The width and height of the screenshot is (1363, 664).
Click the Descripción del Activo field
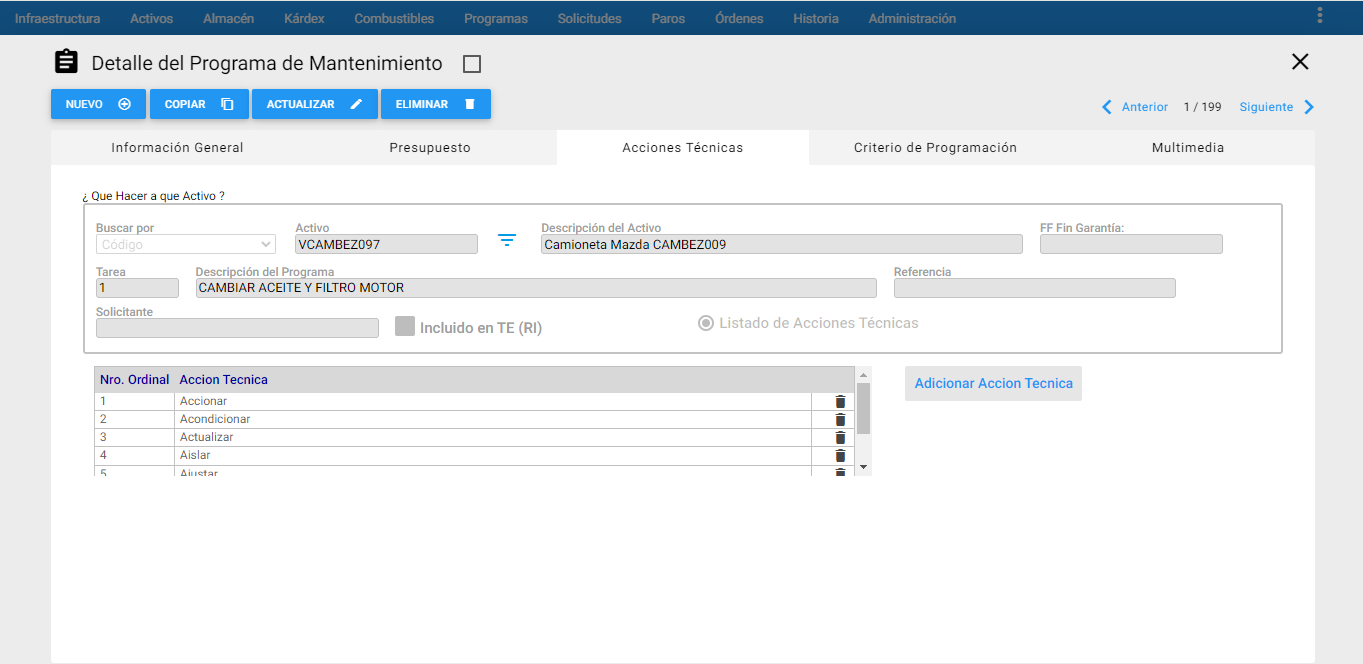tap(782, 244)
